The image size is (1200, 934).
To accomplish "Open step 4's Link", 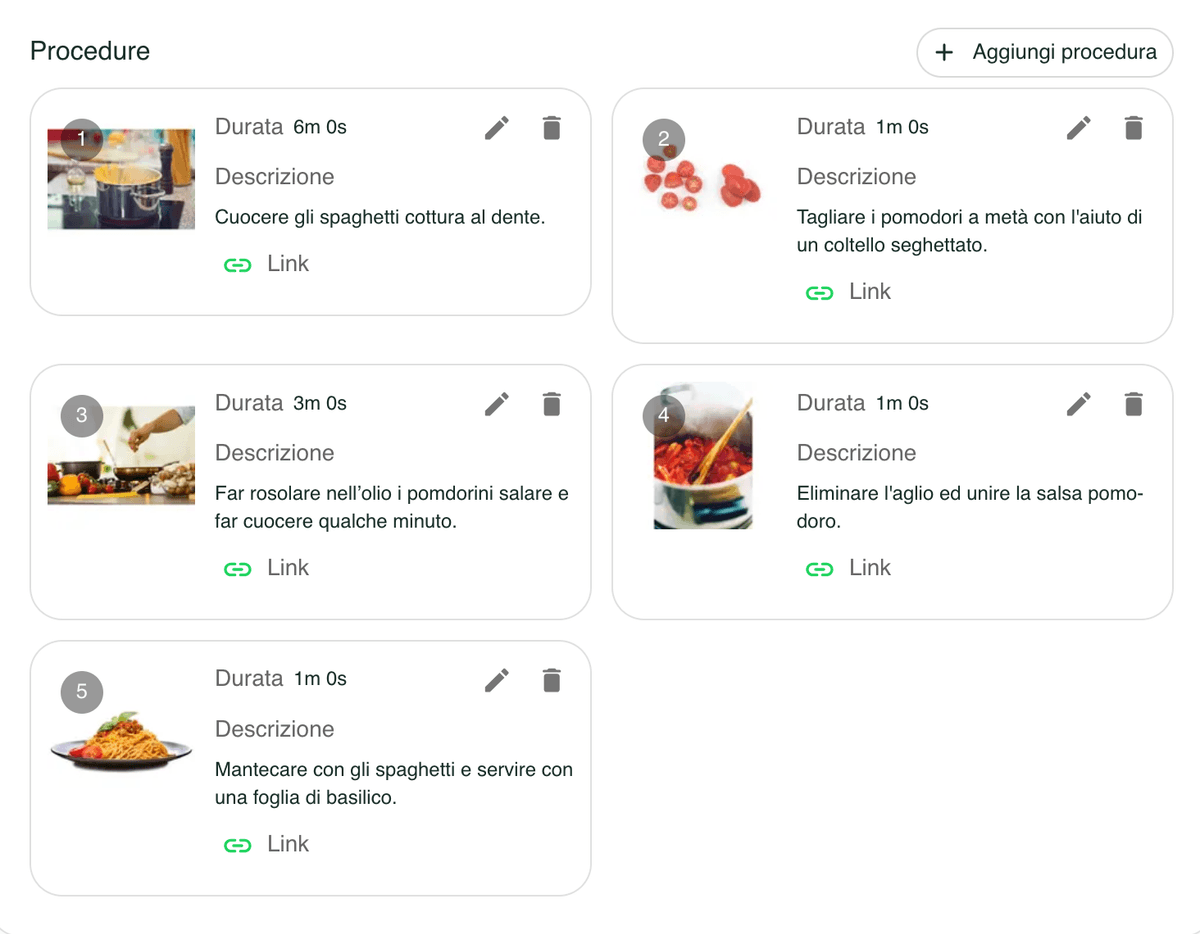I will tap(849, 568).
